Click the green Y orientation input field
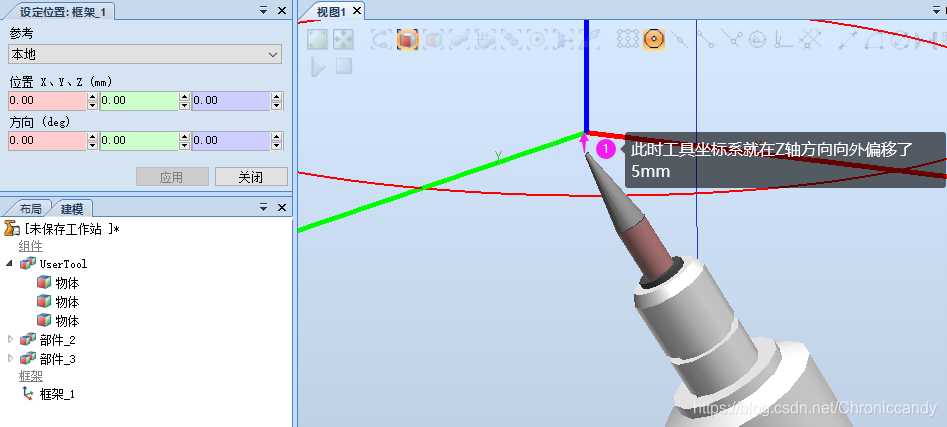 click(x=139, y=141)
